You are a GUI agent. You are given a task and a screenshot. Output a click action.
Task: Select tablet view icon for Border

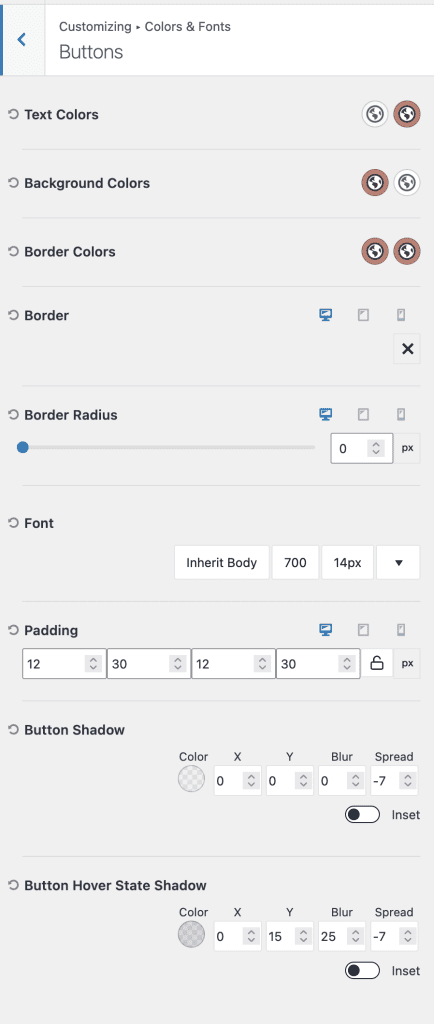tap(364, 315)
